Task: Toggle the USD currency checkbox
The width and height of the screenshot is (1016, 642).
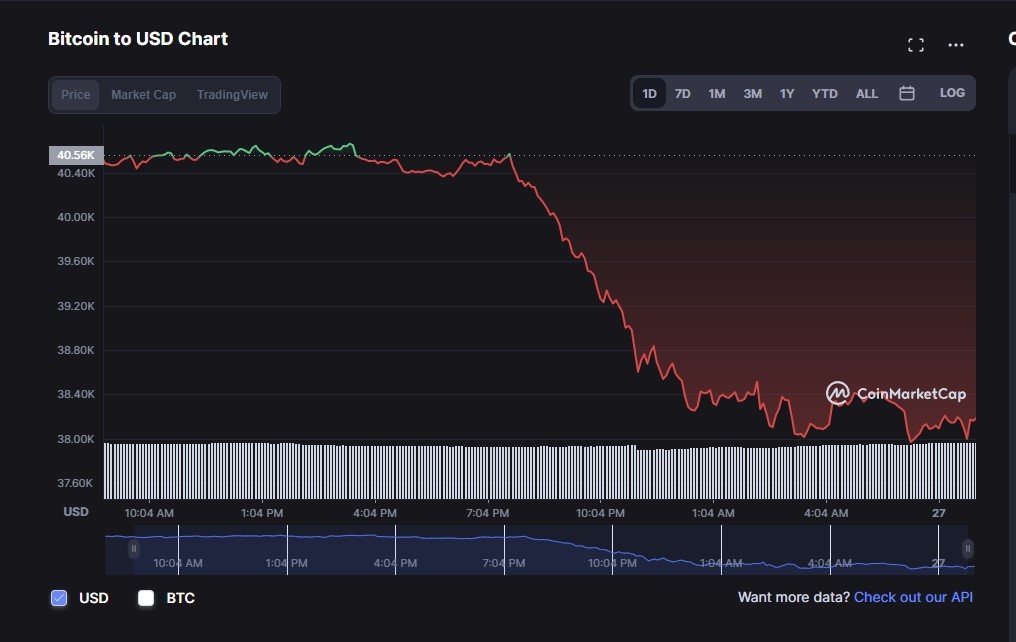Action: pos(59,598)
